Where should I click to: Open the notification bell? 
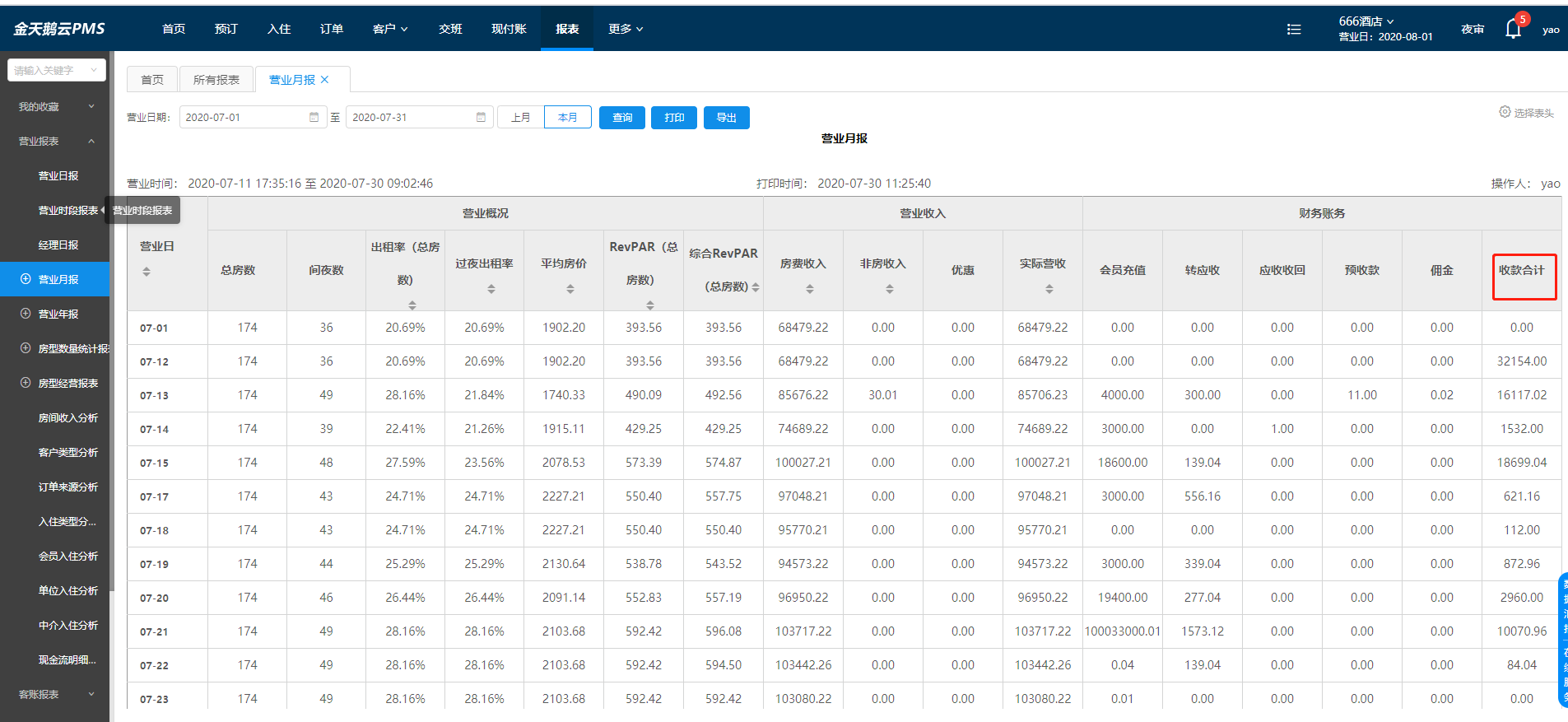click(1513, 29)
